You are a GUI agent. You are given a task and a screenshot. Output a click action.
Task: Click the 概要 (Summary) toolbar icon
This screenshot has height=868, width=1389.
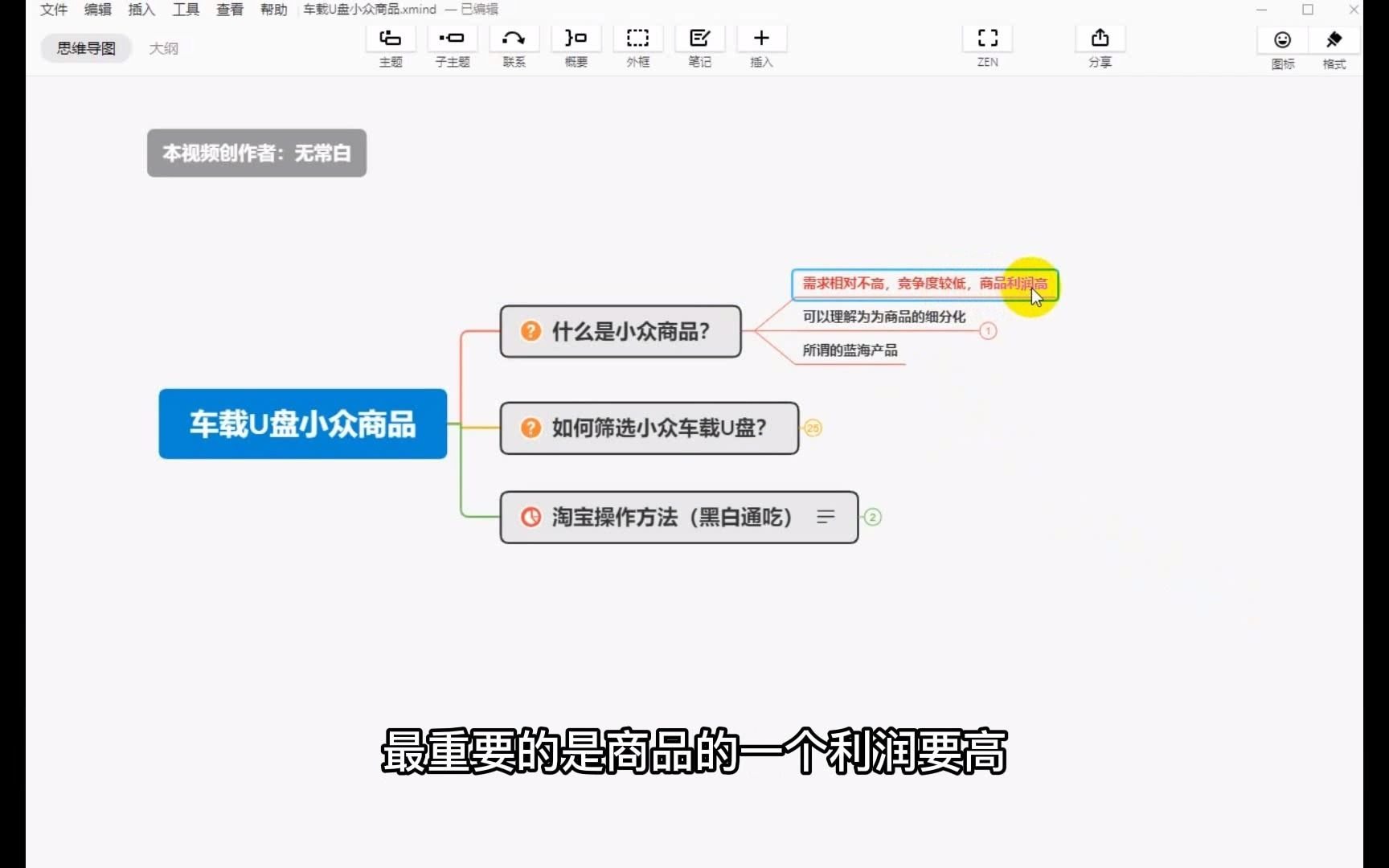coord(576,38)
